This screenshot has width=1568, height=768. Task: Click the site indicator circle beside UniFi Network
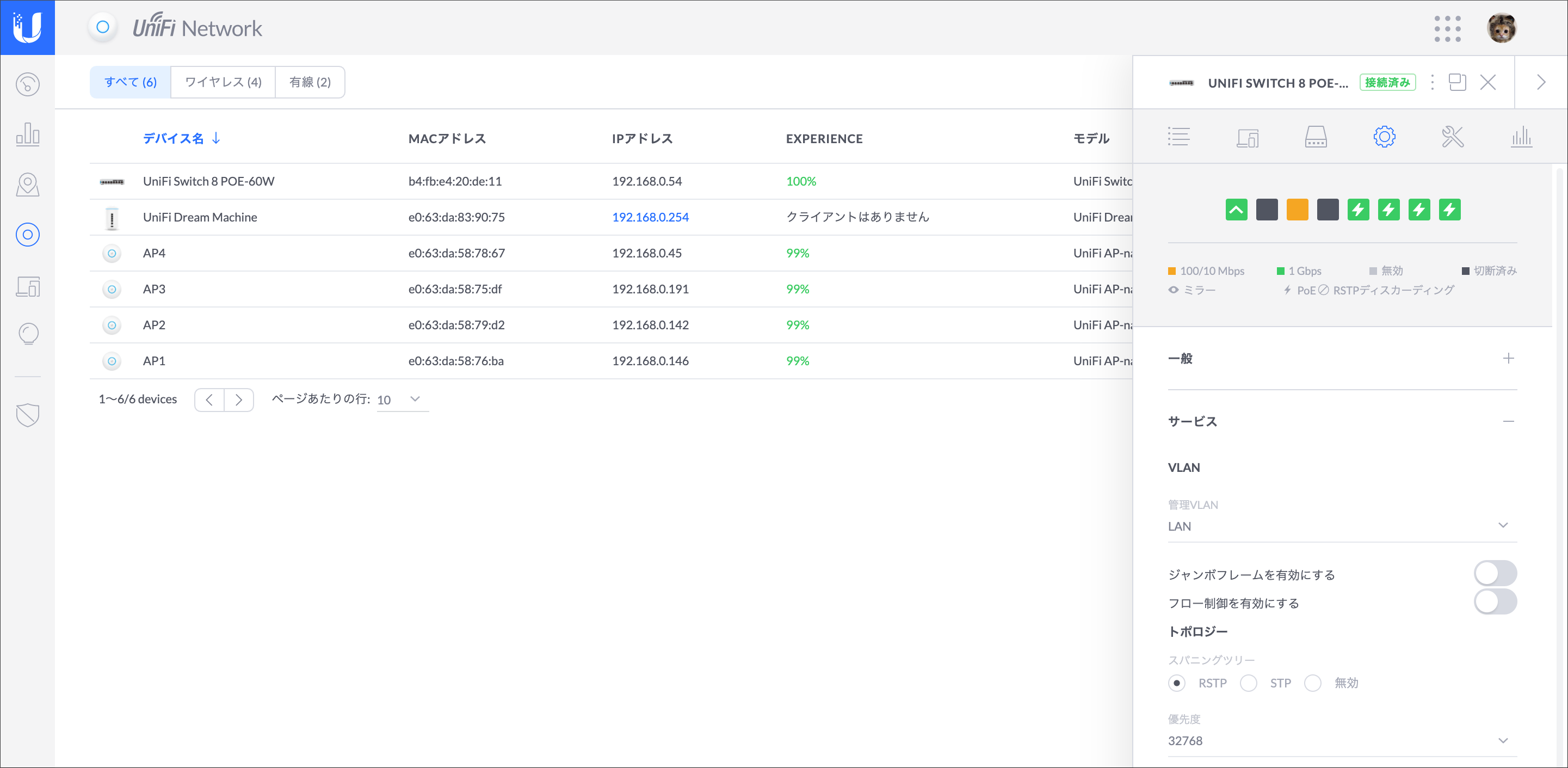(x=103, y=27)
